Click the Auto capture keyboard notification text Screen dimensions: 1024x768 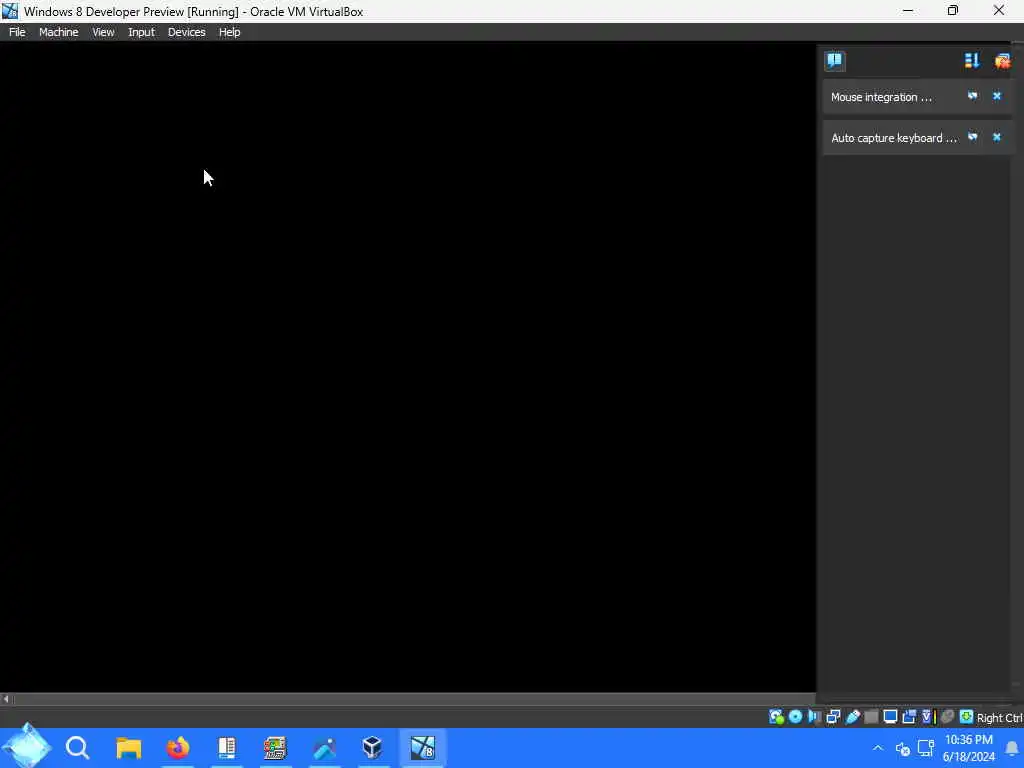[x=893, y=138]
